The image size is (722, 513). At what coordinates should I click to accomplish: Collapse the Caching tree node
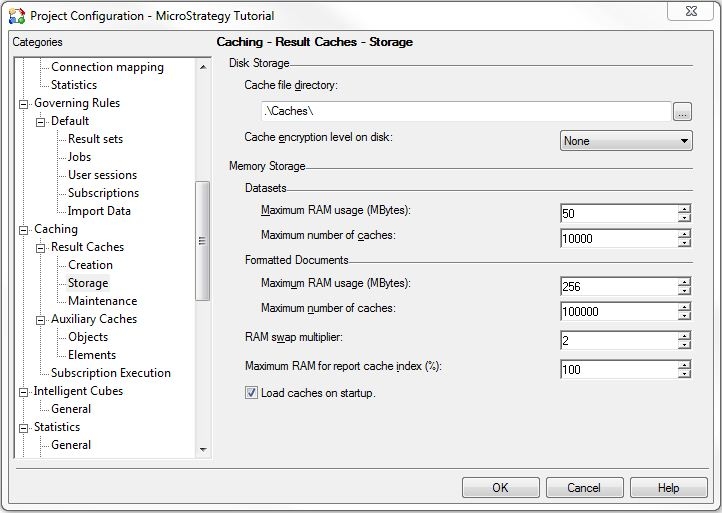pos(23,230)
